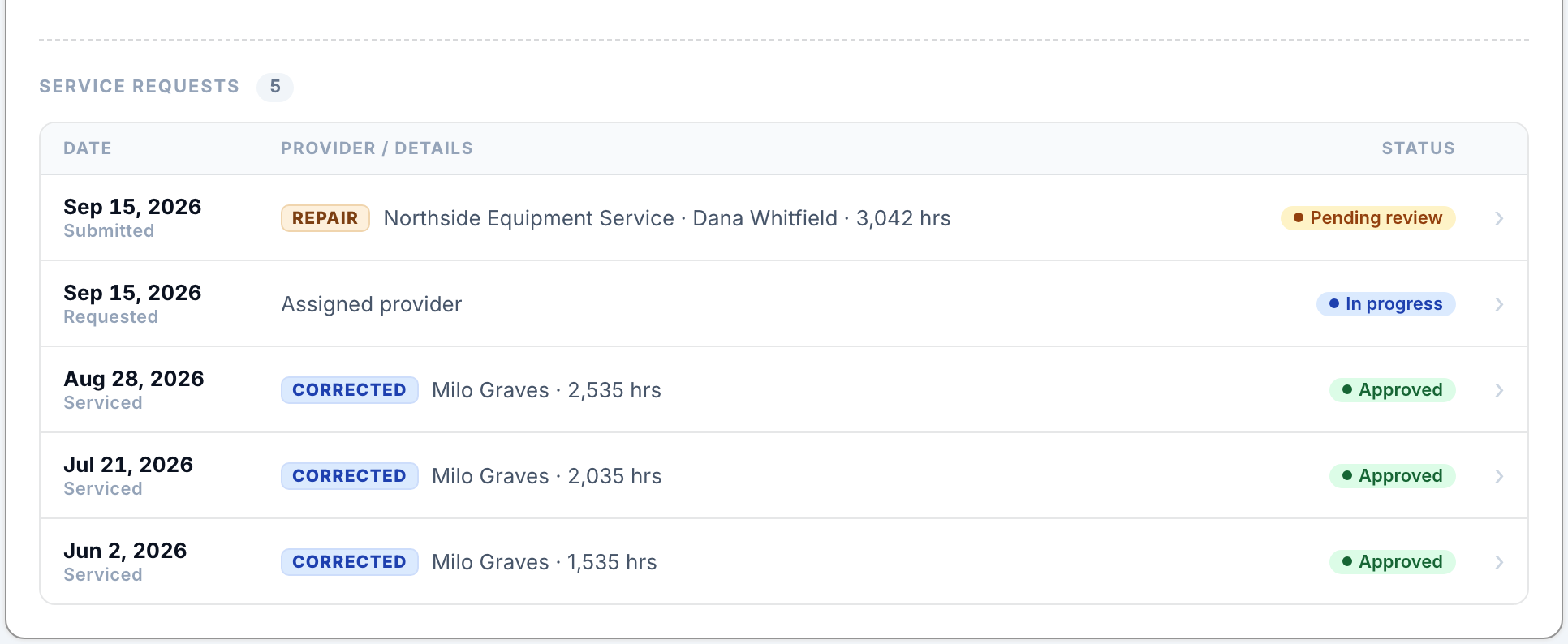Click CORRECTED badge beside 1,535 hrs
Screen dimensions: 1568x644
(x=350, y=562)
